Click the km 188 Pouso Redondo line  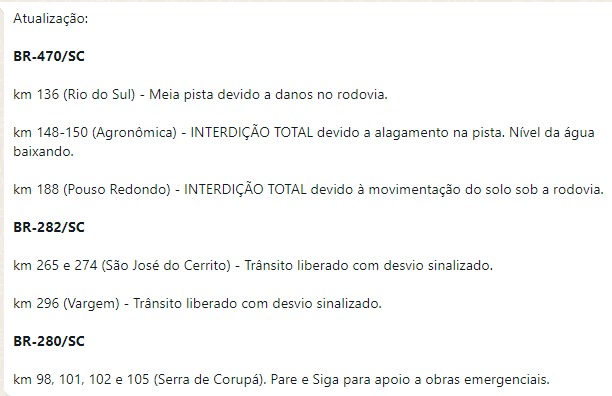(x=308, y=190)
